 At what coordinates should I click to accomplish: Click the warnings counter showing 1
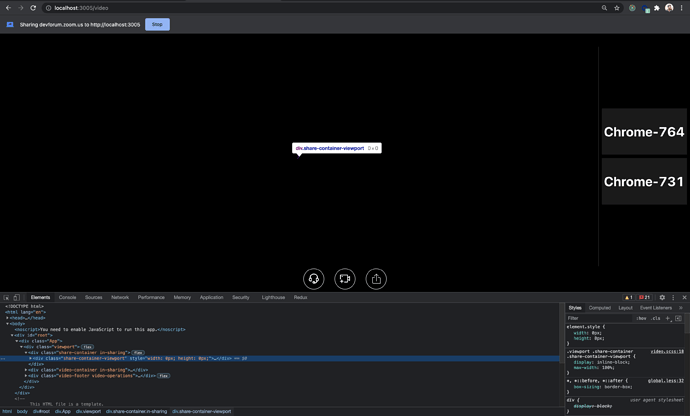click(628, 298)
